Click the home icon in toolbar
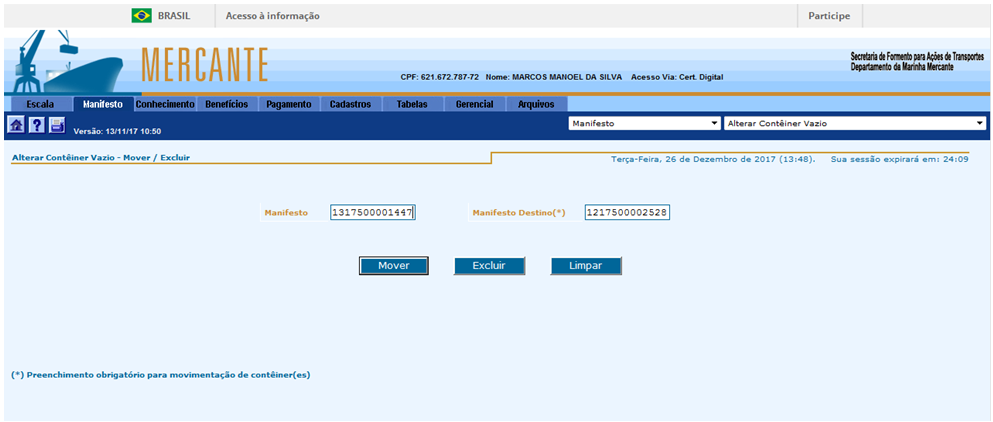Screen dimensions: 993x422 point(16,125)
